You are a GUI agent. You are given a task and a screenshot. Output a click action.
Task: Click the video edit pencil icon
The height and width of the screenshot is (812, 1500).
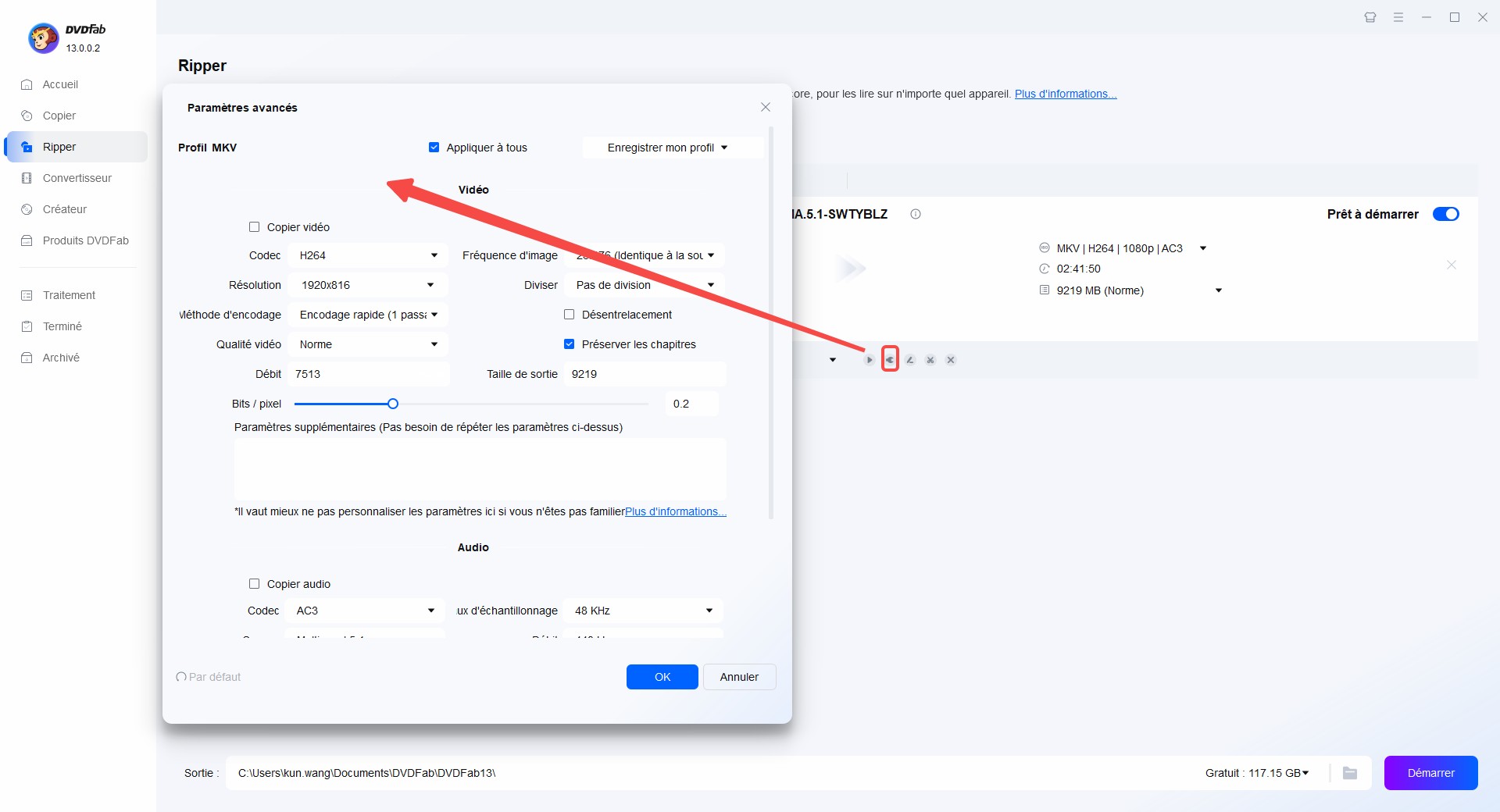coord(910,360)
